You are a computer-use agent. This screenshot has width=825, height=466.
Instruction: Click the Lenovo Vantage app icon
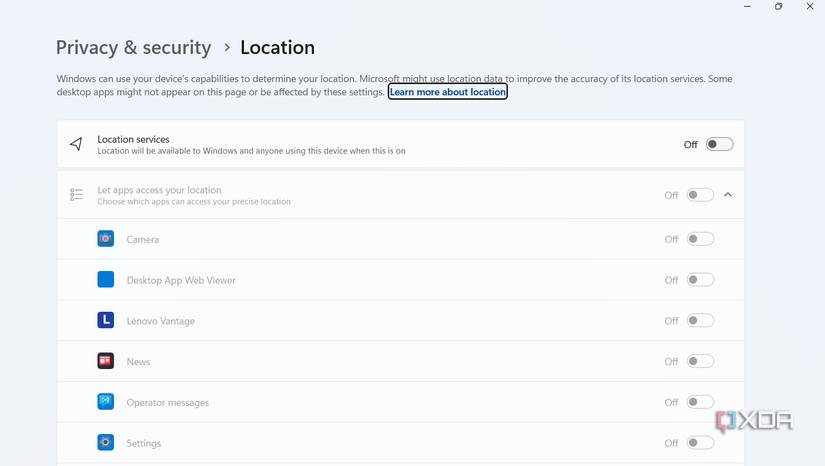105,321
